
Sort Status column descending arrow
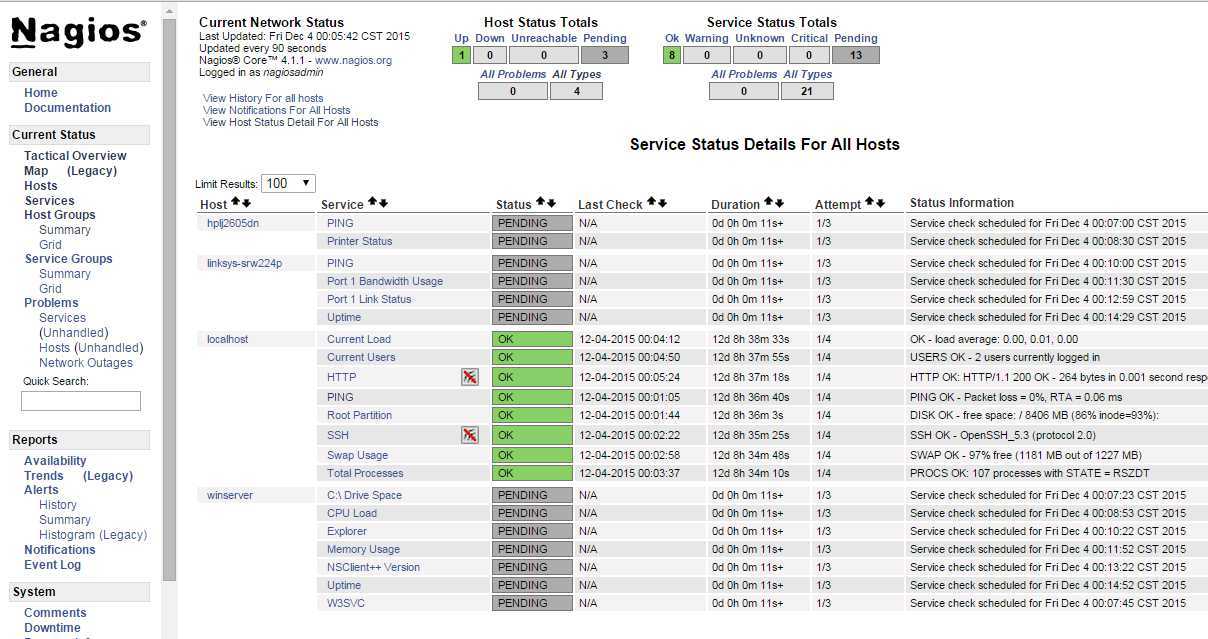coord(551,203)
